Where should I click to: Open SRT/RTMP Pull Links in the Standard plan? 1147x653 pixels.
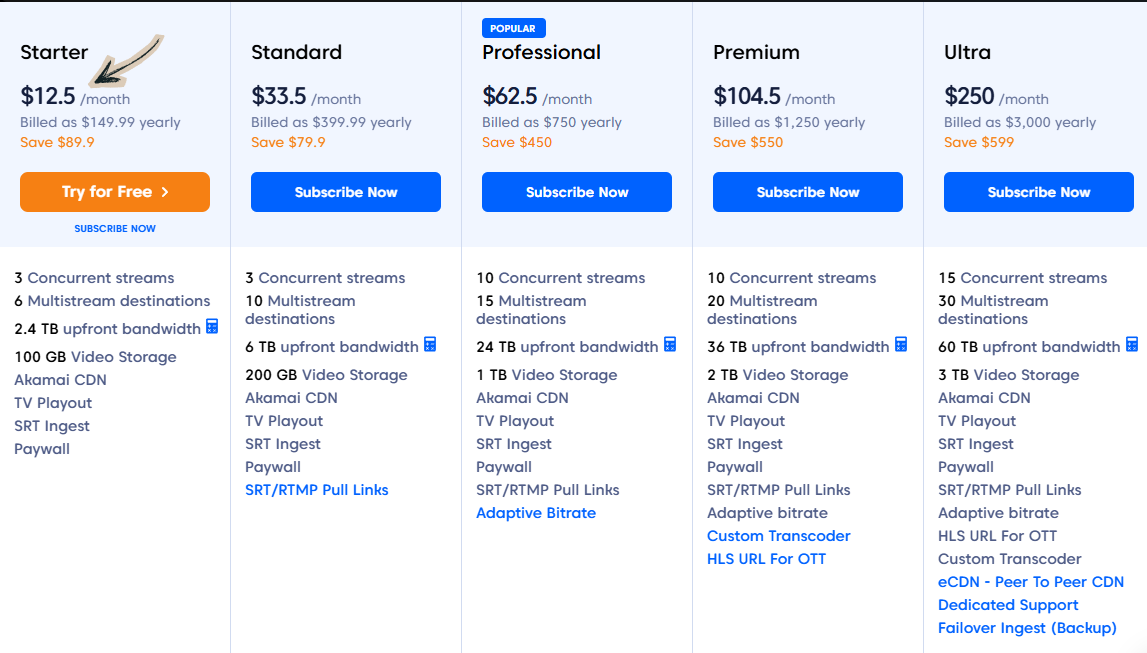pyautogui.click(x=317, y=490)
